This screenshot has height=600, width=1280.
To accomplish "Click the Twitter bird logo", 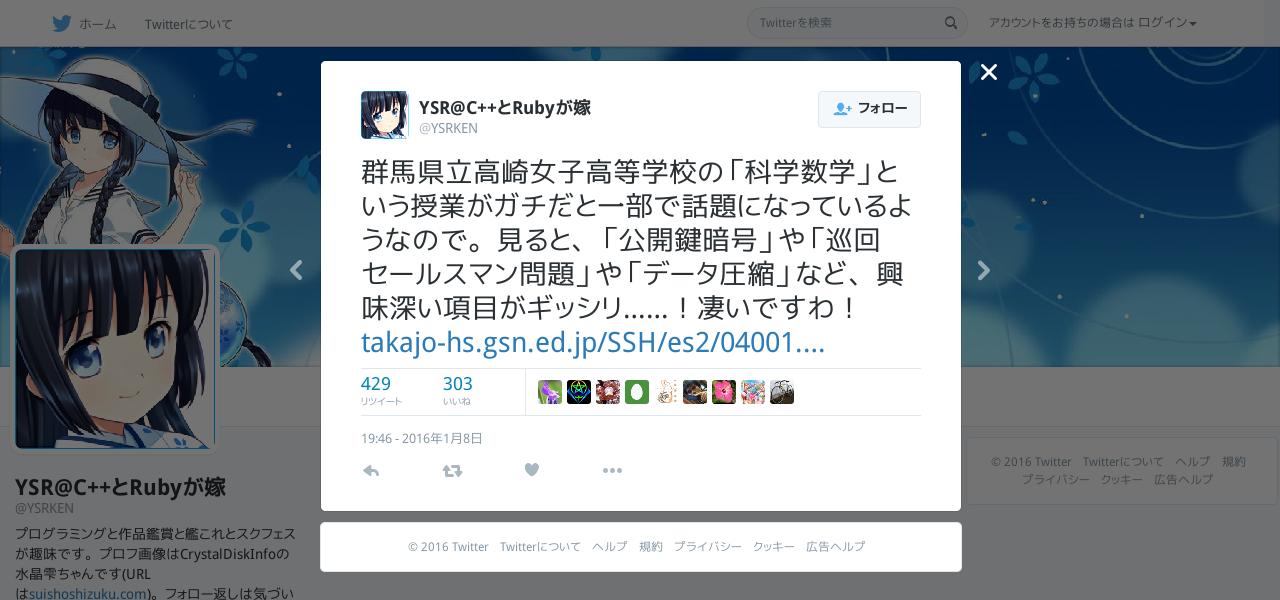I will [62, 23].
